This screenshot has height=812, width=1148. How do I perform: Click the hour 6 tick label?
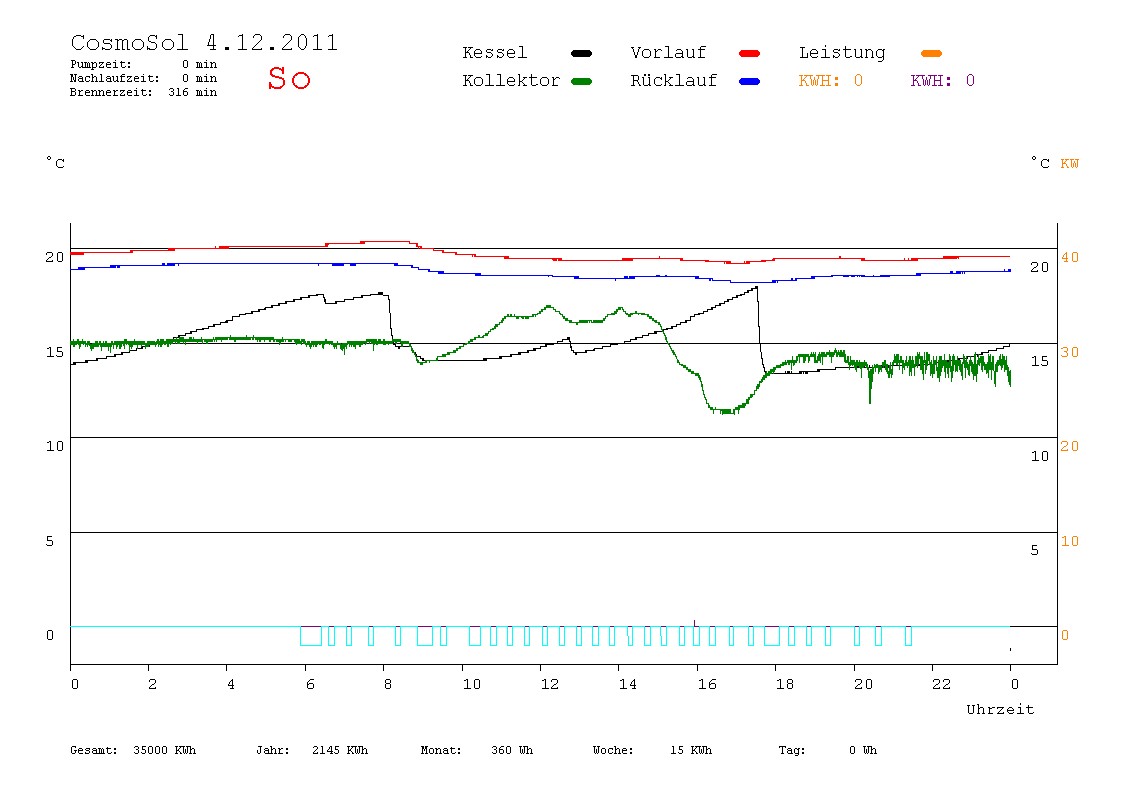click(x=310, y=684)
